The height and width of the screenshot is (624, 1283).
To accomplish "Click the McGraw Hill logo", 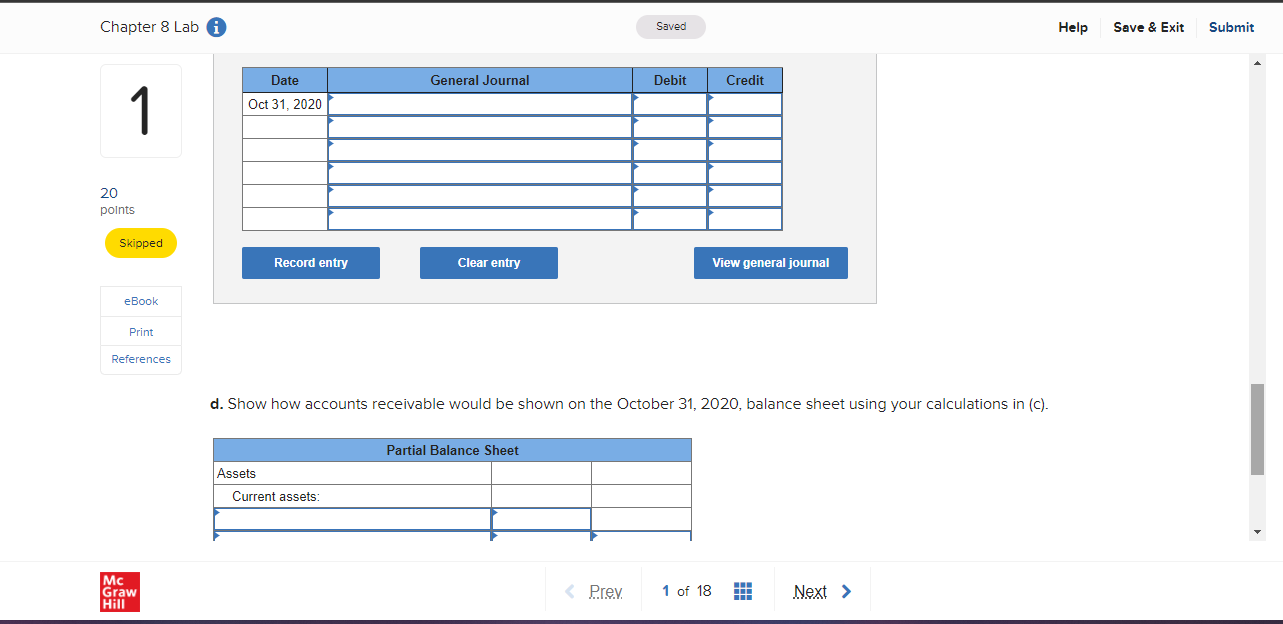I will [x=119, y=591].
